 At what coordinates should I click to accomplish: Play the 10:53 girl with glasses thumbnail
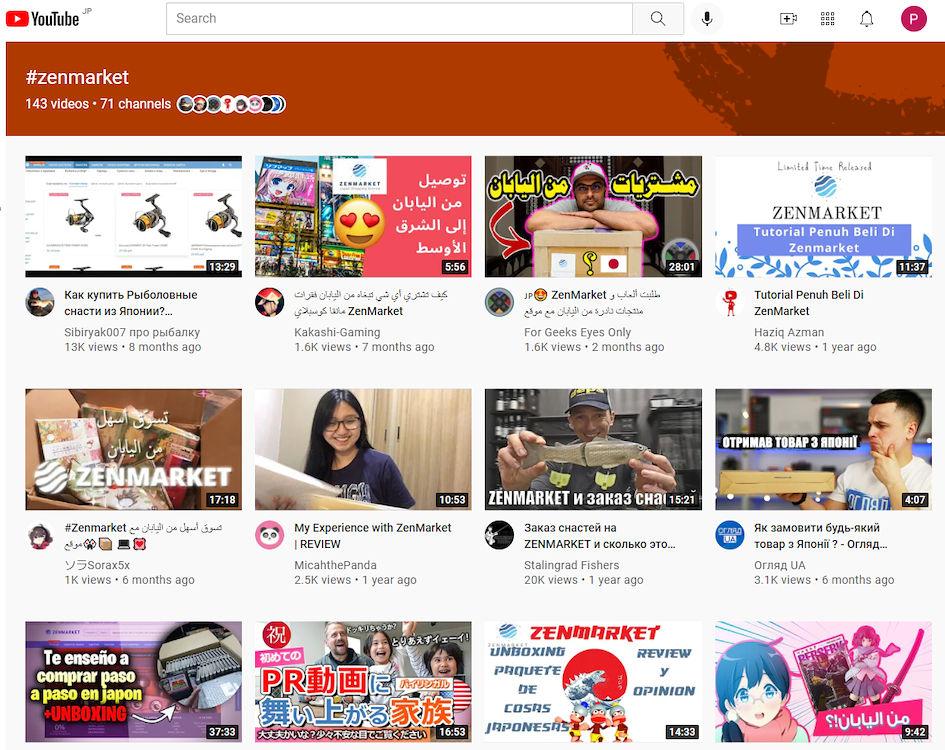(363, 449)
